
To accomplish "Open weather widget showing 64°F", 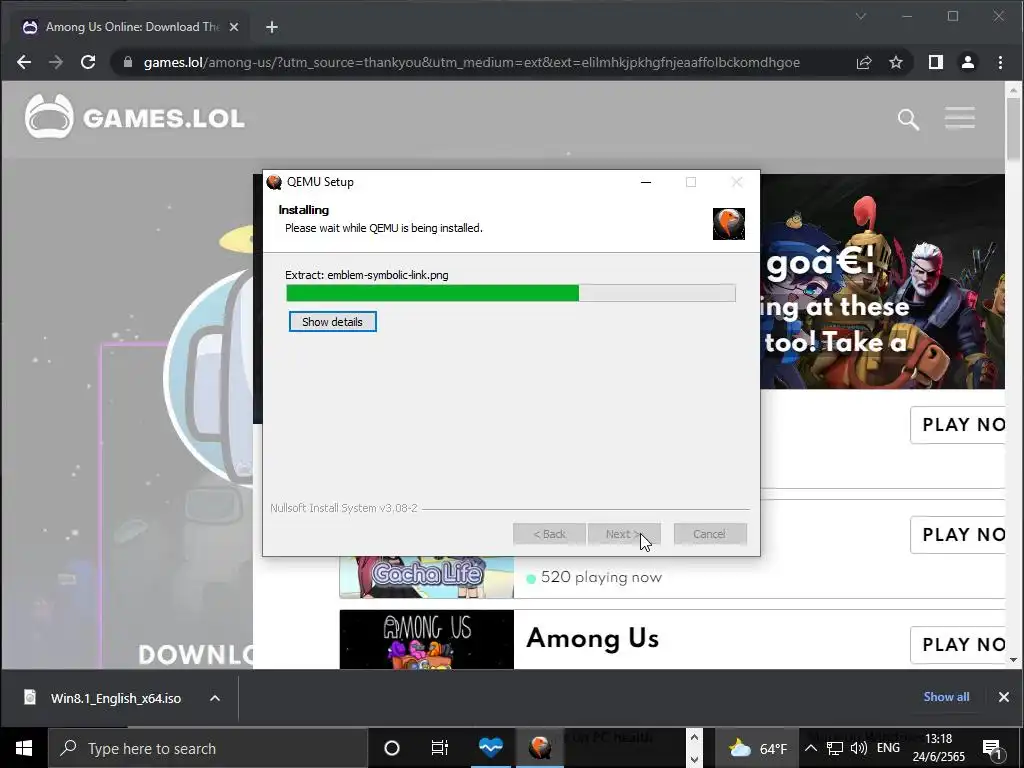I will coord(758,748).
